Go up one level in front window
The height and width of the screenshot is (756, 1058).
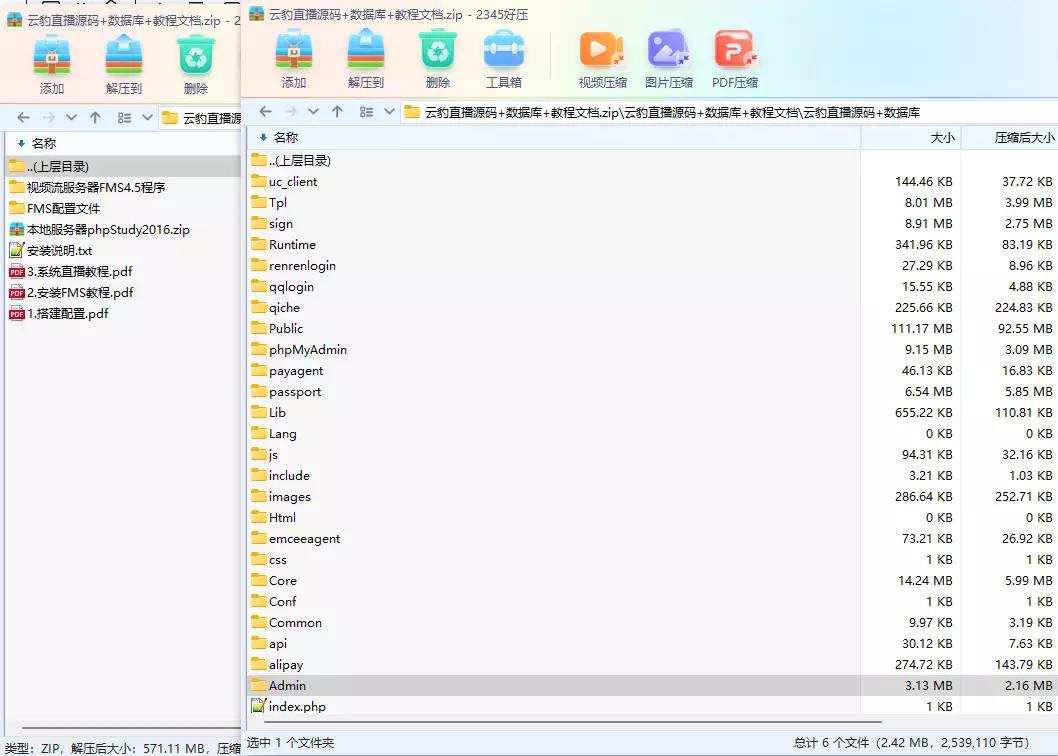pyautogui.click(x=337, y=111)
